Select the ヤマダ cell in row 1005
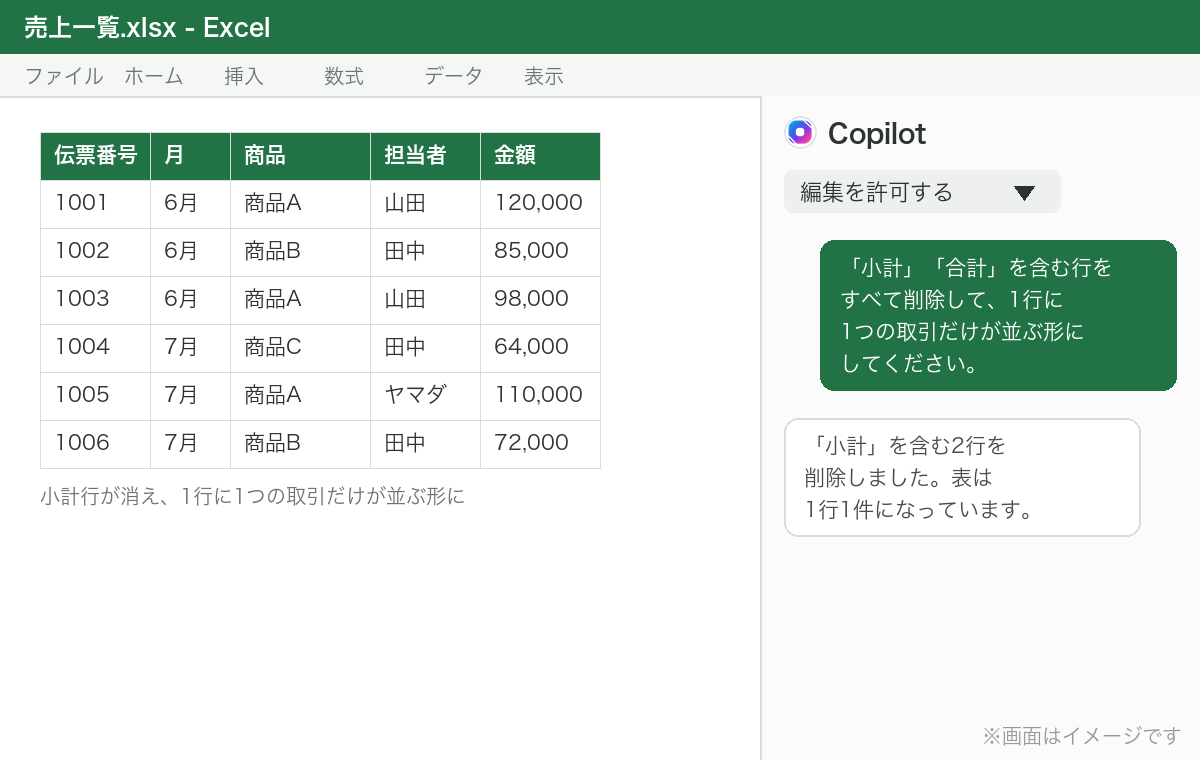 tap(426, 396)
